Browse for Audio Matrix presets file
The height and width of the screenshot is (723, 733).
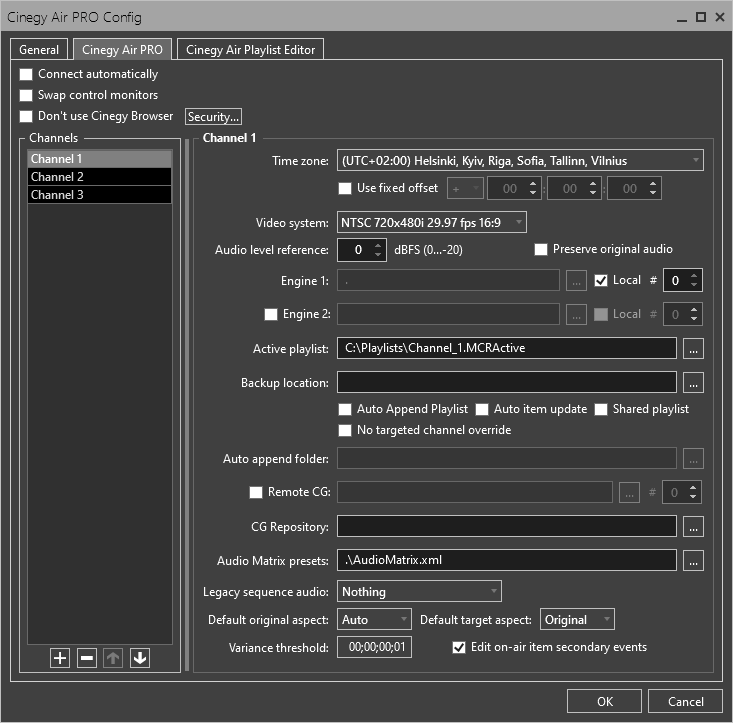693,561
